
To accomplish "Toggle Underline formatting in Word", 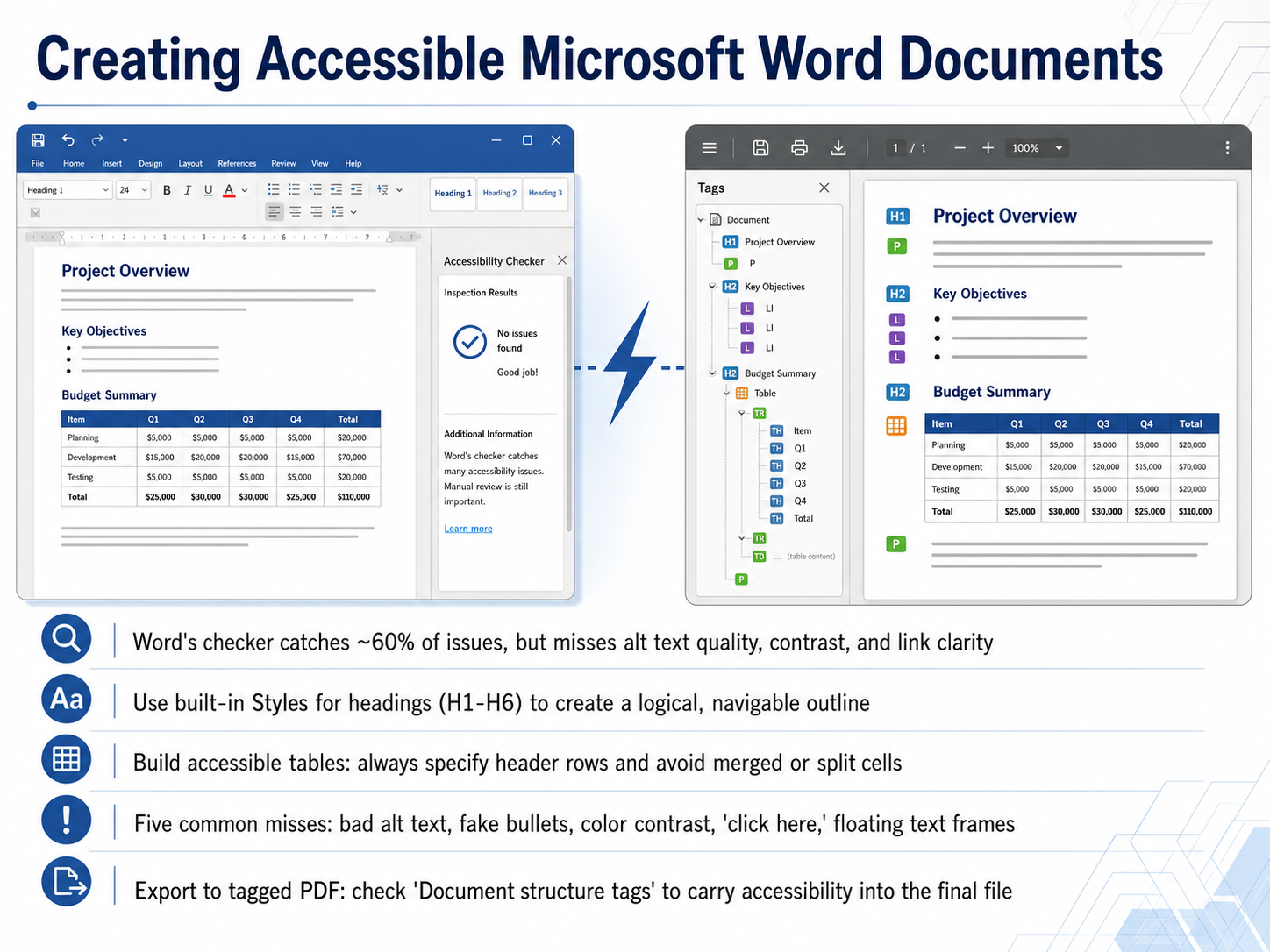I will [208, 190].
